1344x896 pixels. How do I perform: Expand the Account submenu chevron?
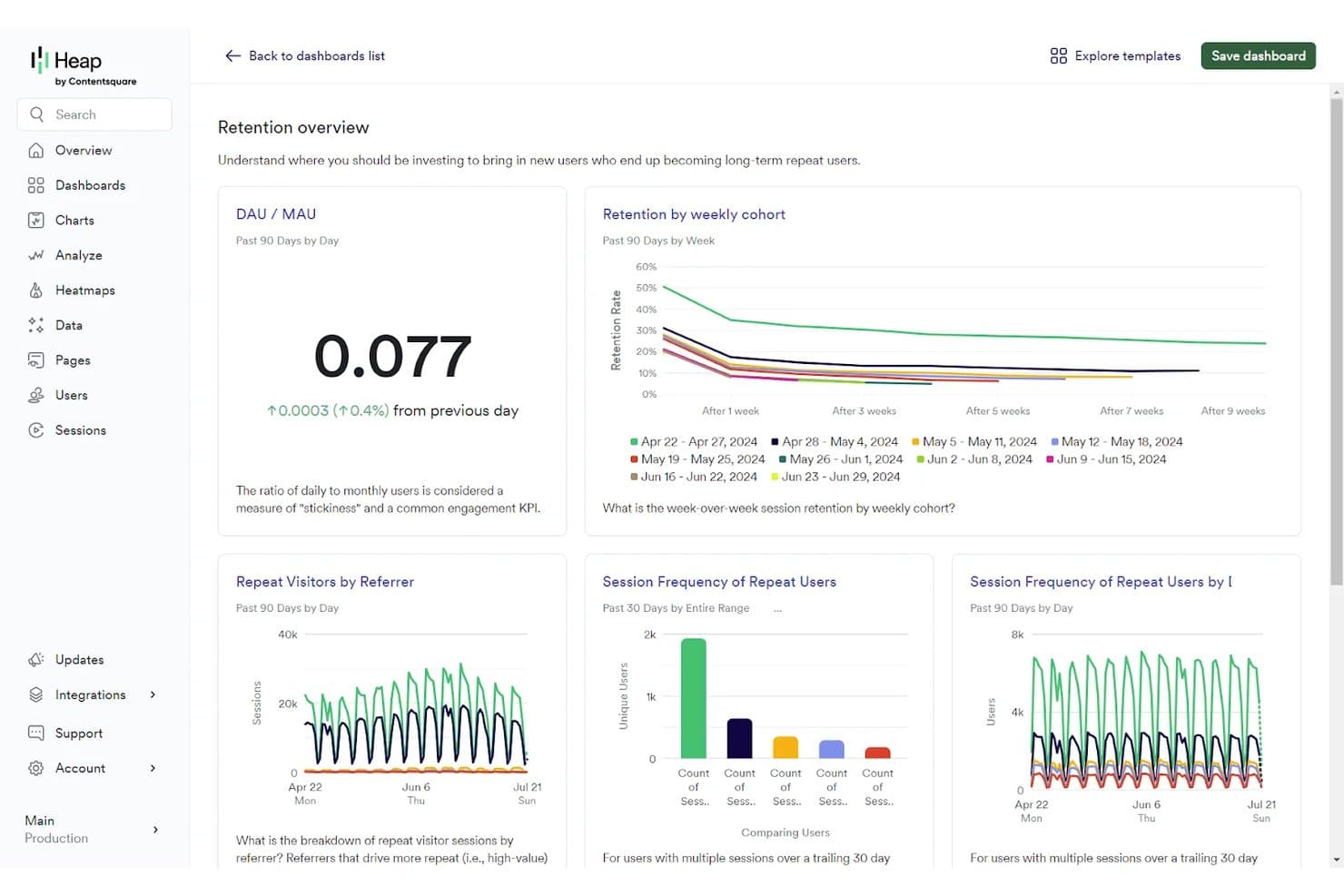coord(153,768)
